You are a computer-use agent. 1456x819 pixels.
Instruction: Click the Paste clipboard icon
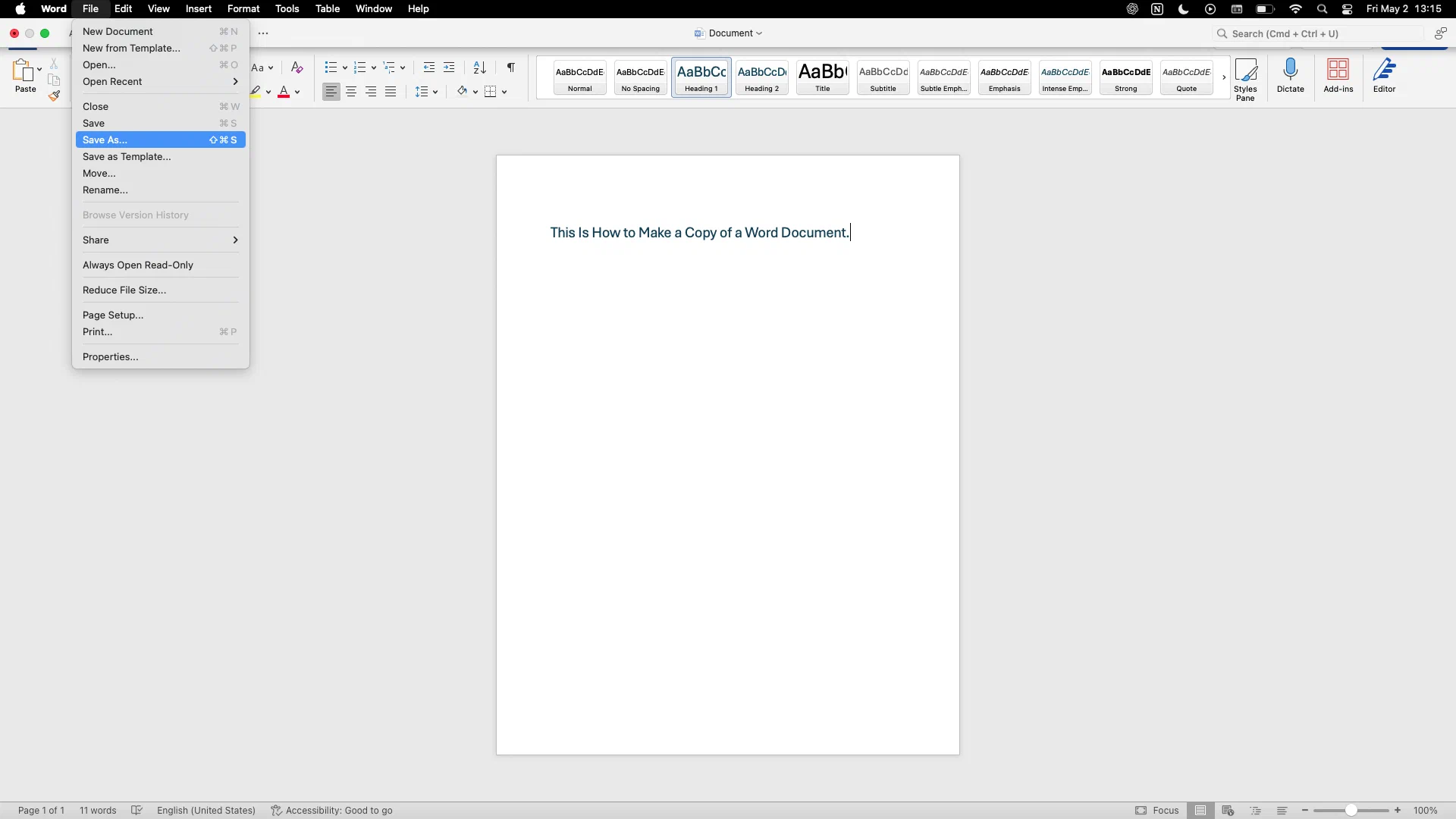click(23, 71)
